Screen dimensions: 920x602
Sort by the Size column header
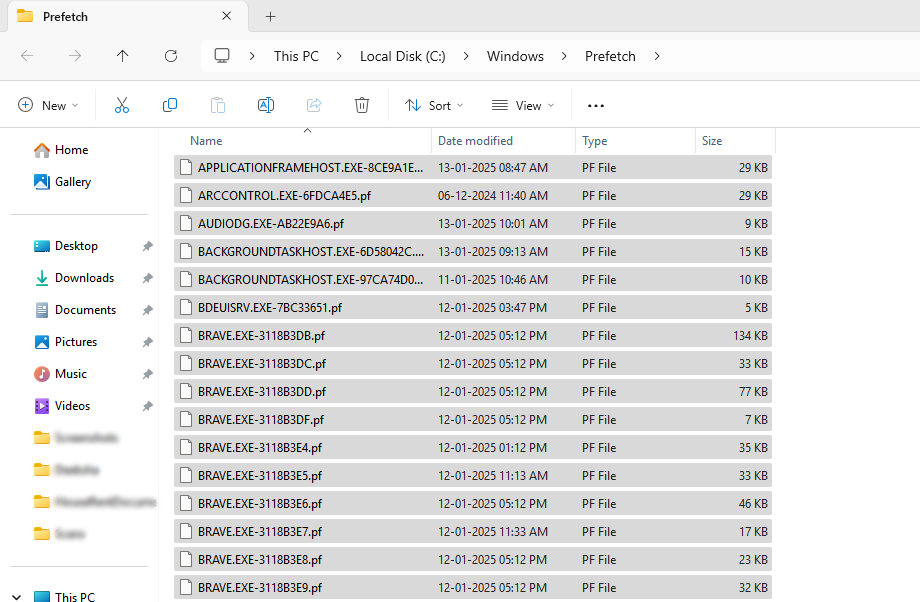point(735,141)
